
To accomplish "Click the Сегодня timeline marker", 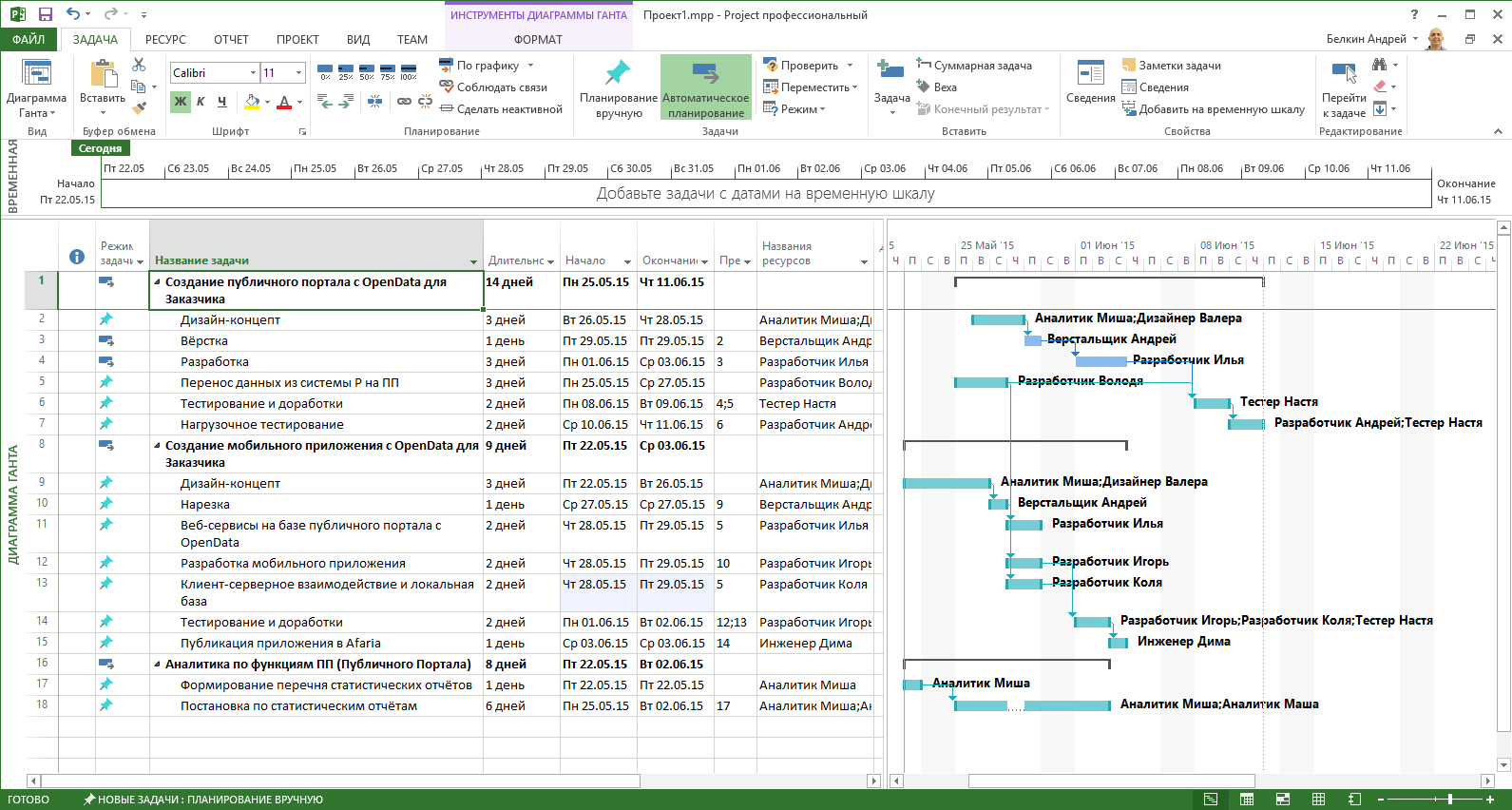I will (x=100, y=148).
